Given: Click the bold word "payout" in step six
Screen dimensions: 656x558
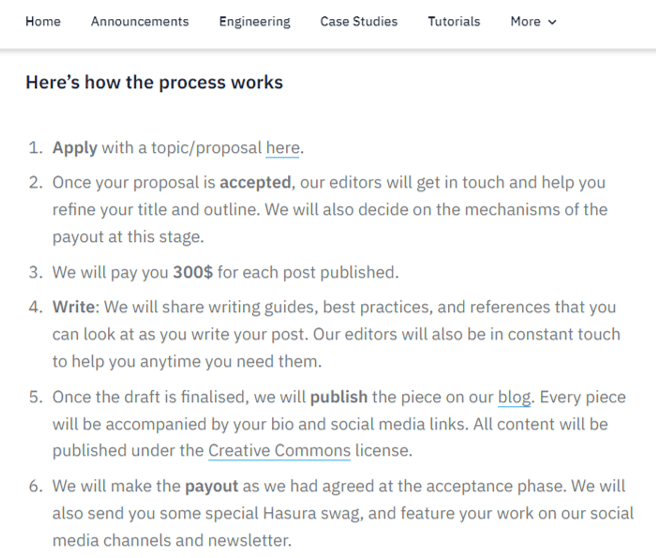Looking at the screenshot, I should [x=212, y=486].
